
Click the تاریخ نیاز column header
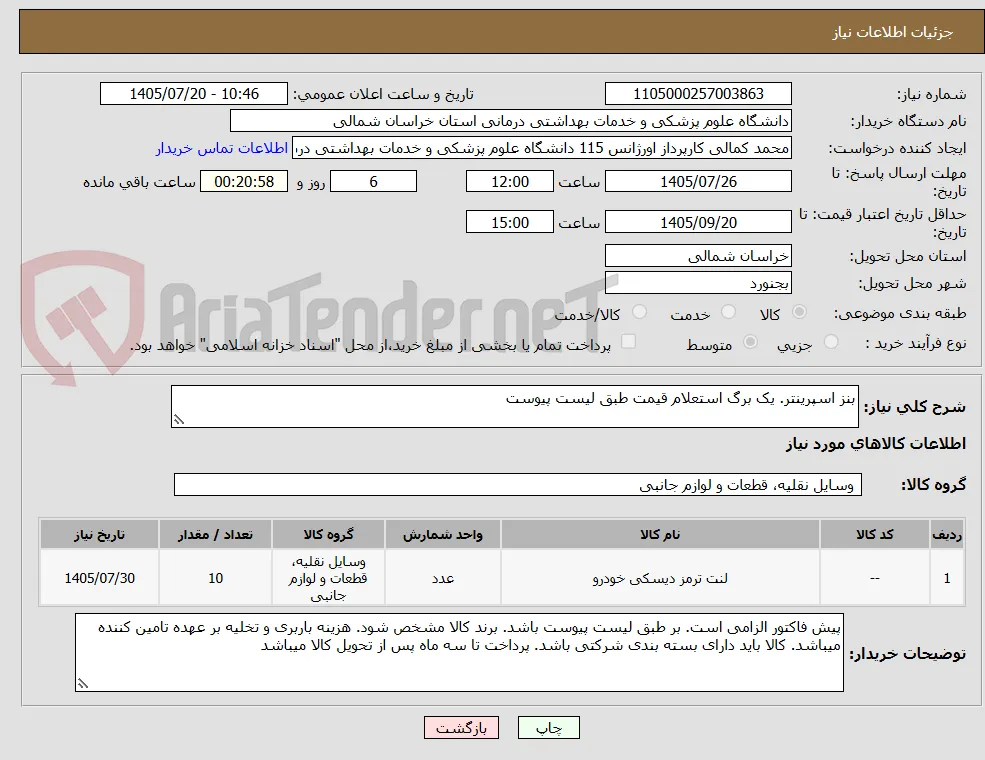coord(99,535)
